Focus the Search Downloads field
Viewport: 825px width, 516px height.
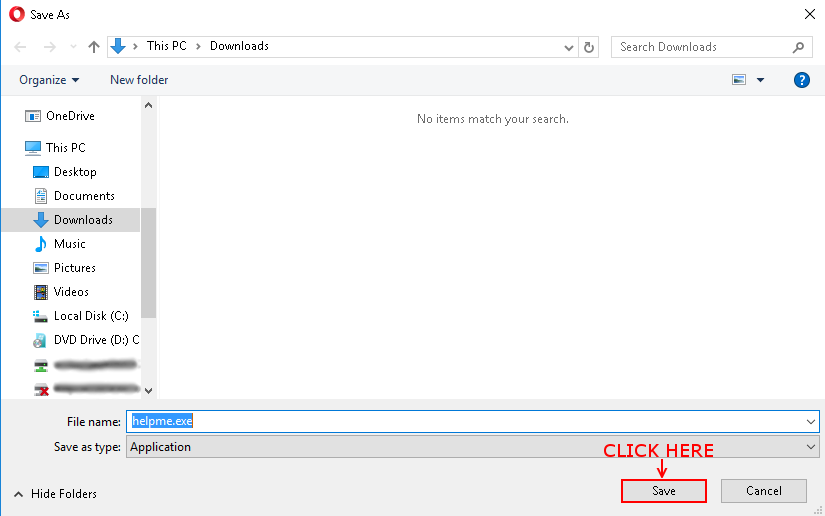711,47
